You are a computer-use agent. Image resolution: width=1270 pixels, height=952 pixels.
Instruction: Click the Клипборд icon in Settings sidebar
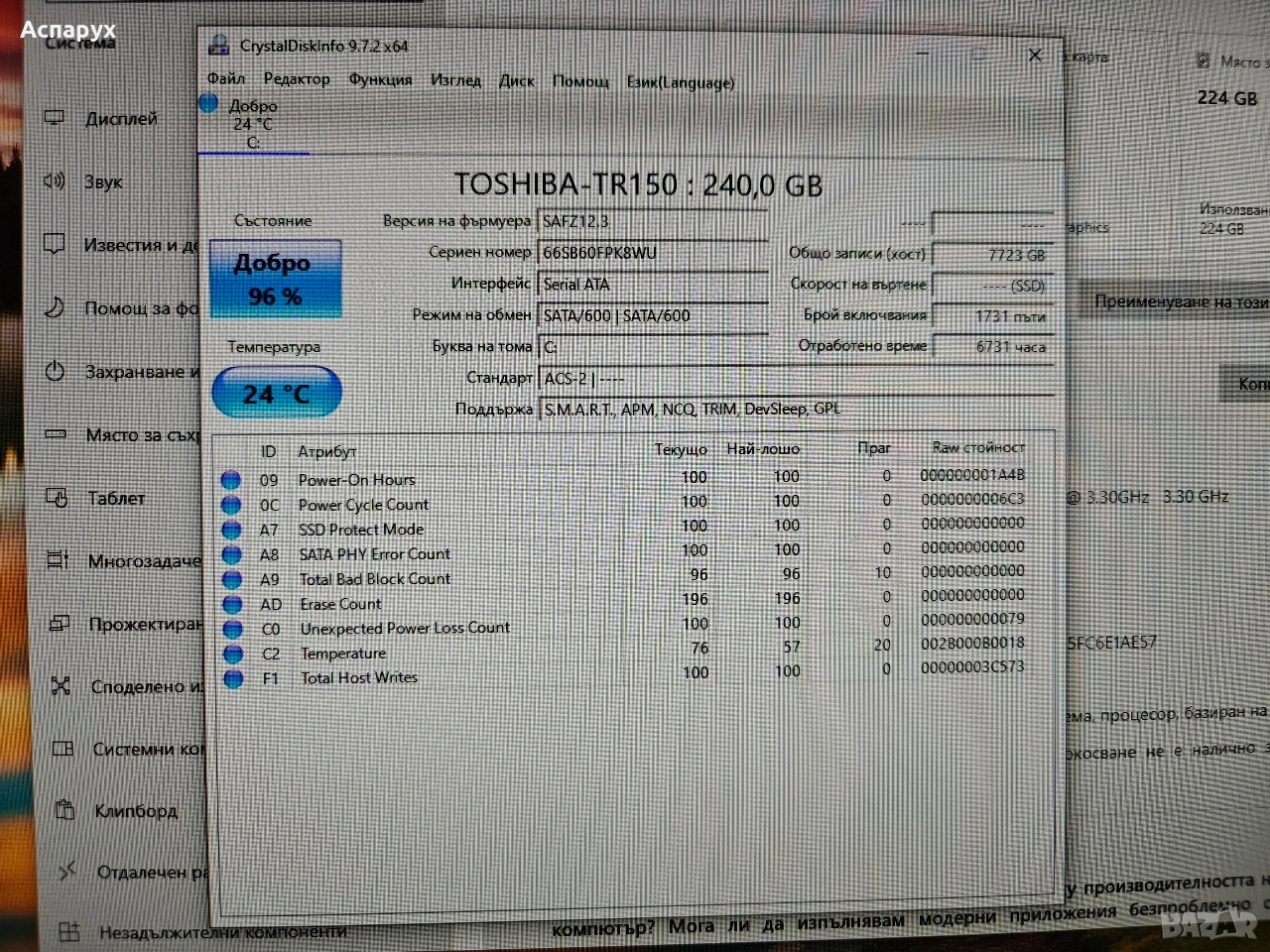64,810
